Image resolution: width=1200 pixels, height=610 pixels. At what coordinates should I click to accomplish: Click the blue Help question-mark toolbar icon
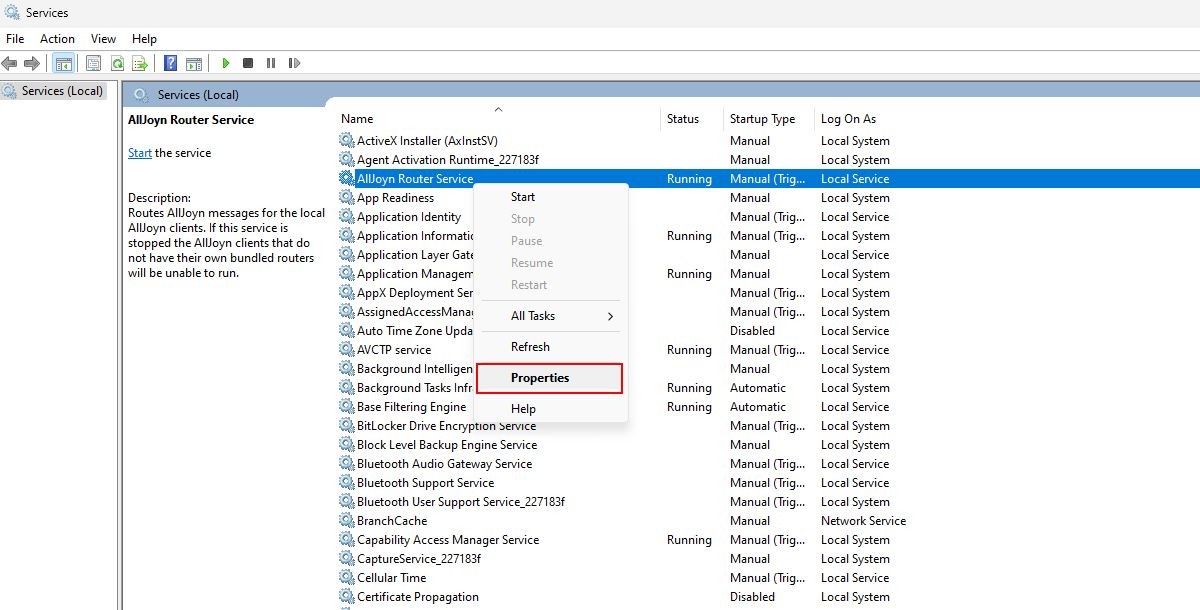tap(170, 63)
